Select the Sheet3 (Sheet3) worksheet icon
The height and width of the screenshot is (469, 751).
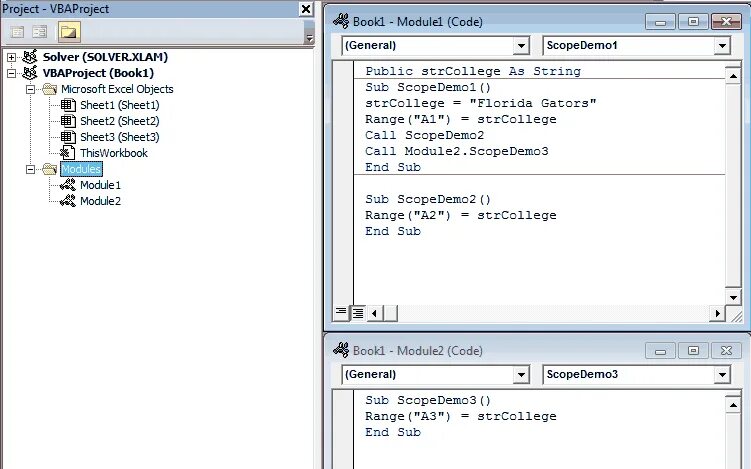tap(68, 137)
